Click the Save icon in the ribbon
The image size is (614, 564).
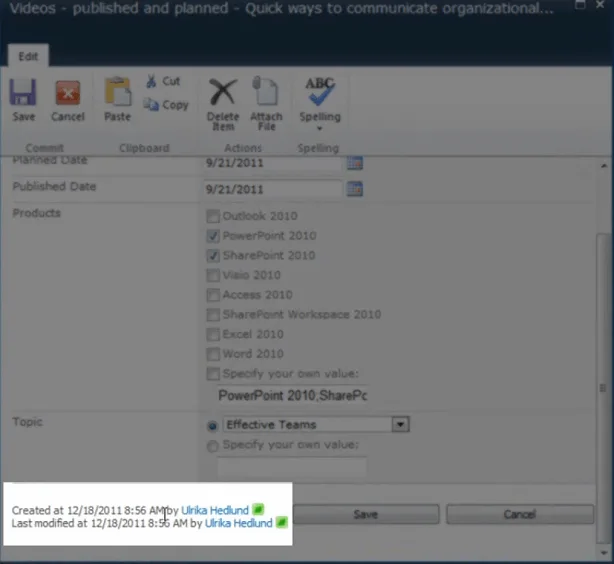(23, 94)
